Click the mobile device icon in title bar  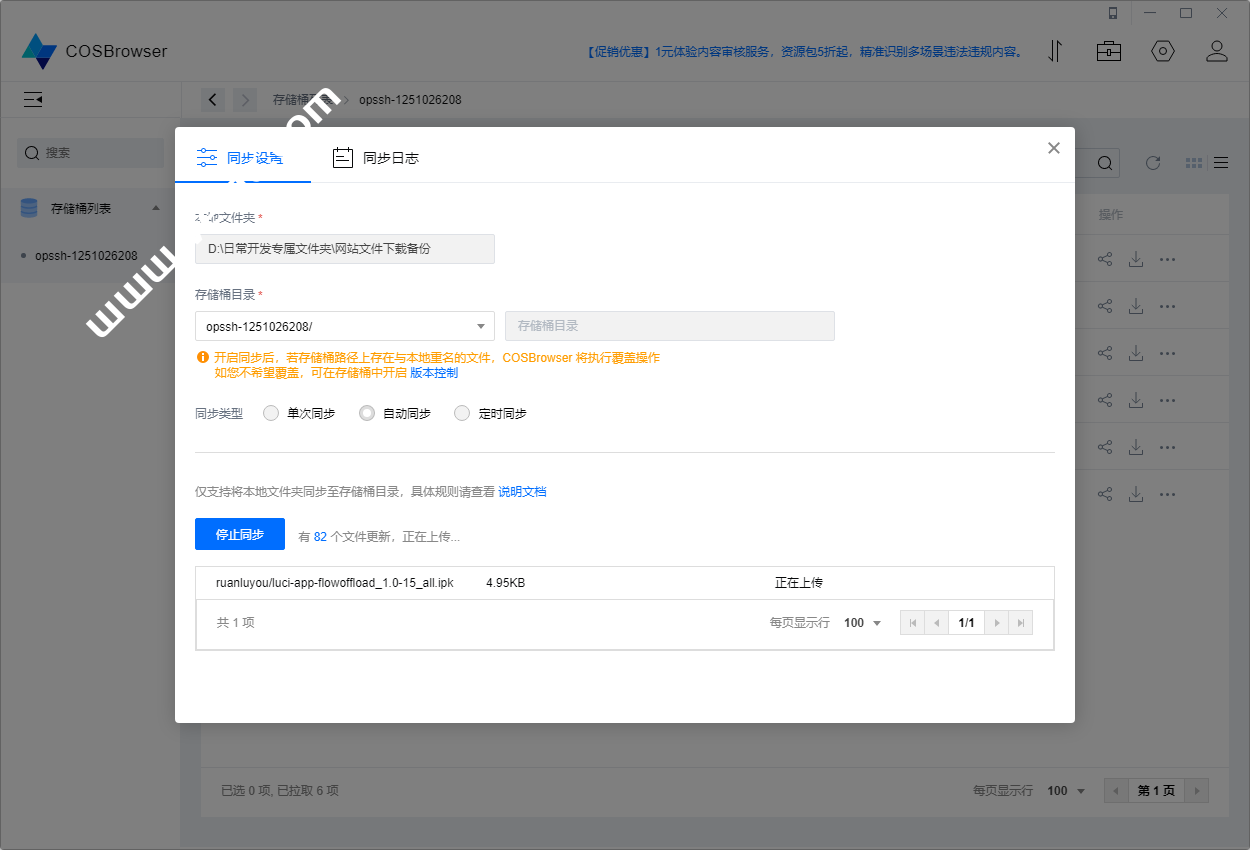click(x=1113, y=13)
